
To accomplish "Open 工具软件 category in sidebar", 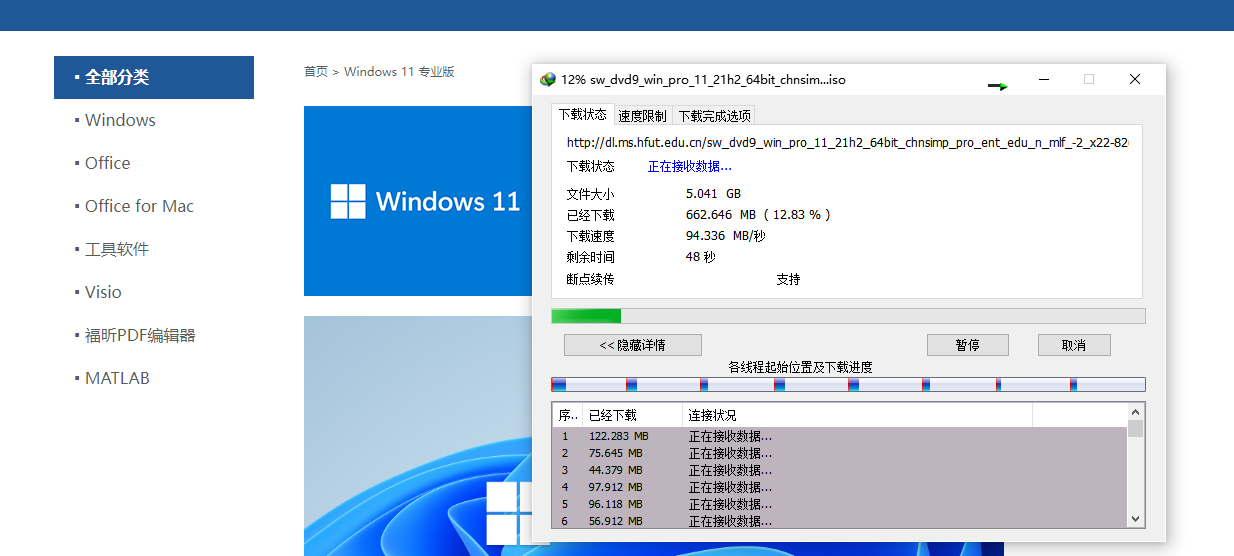I will click(116, 249).
